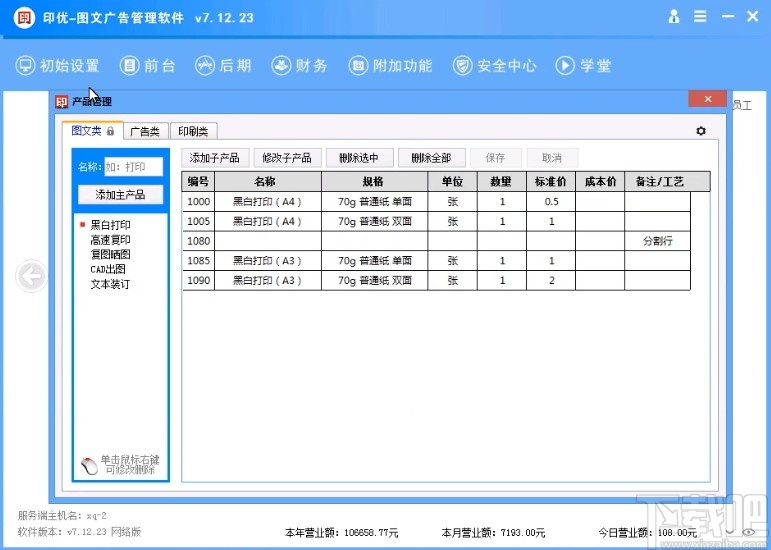Click the 编号 column header
Screen dimensions: 771x550
(198, 181)
